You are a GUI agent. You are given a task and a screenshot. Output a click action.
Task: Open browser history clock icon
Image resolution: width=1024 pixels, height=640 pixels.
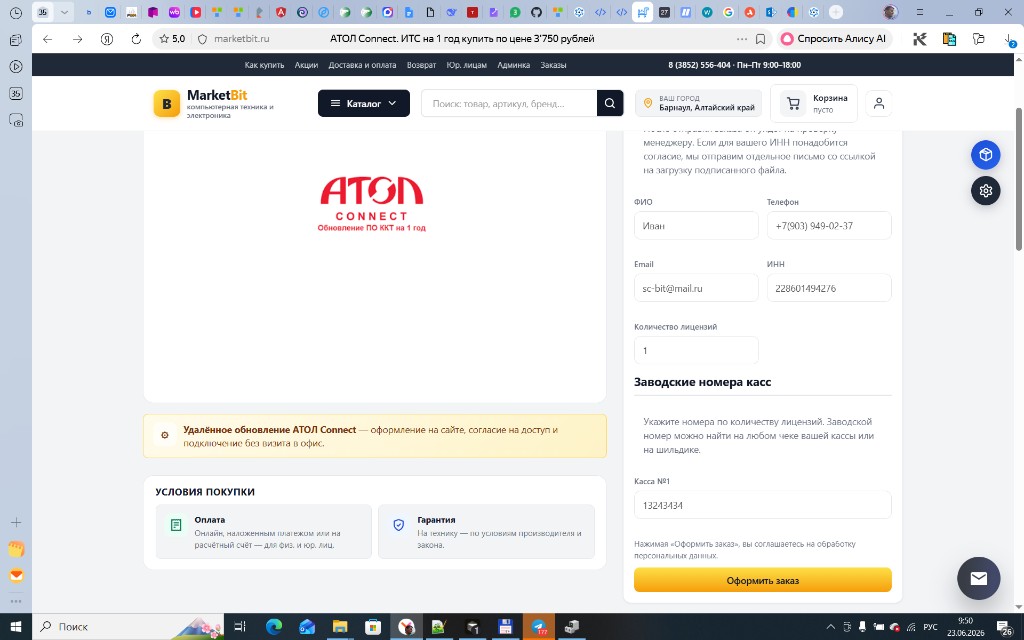click(x=16, y=12)
